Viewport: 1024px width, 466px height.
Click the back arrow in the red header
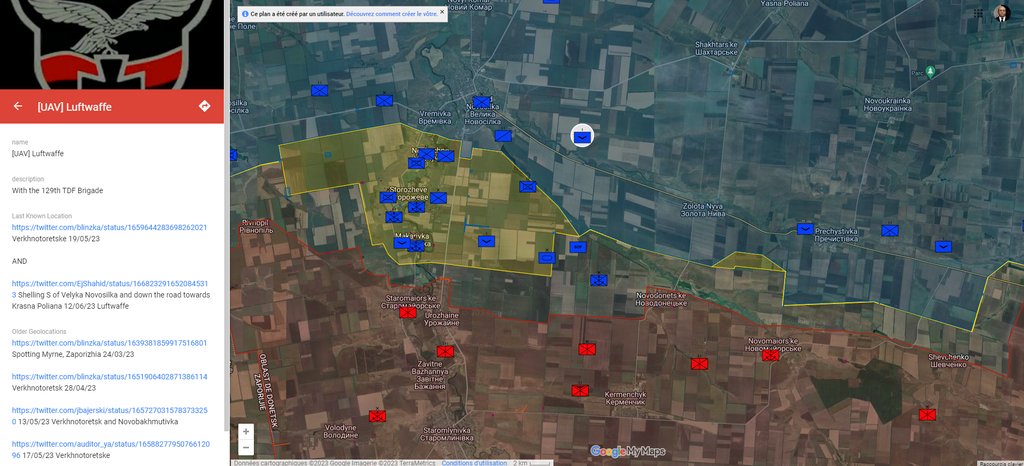[18, 106]
